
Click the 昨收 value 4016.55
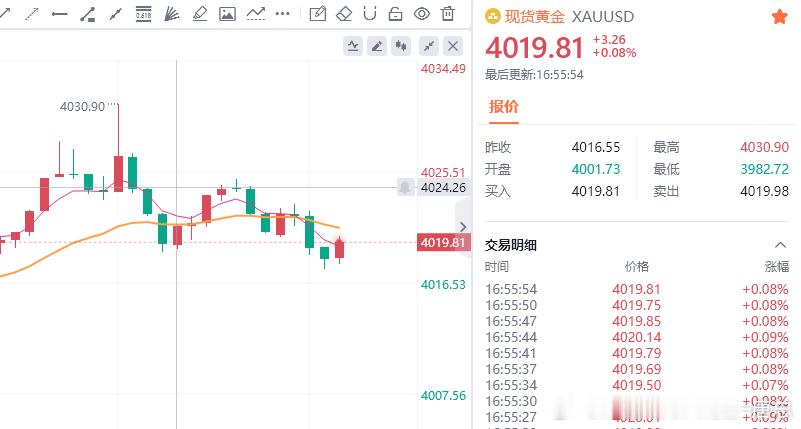tap(596, 148)
